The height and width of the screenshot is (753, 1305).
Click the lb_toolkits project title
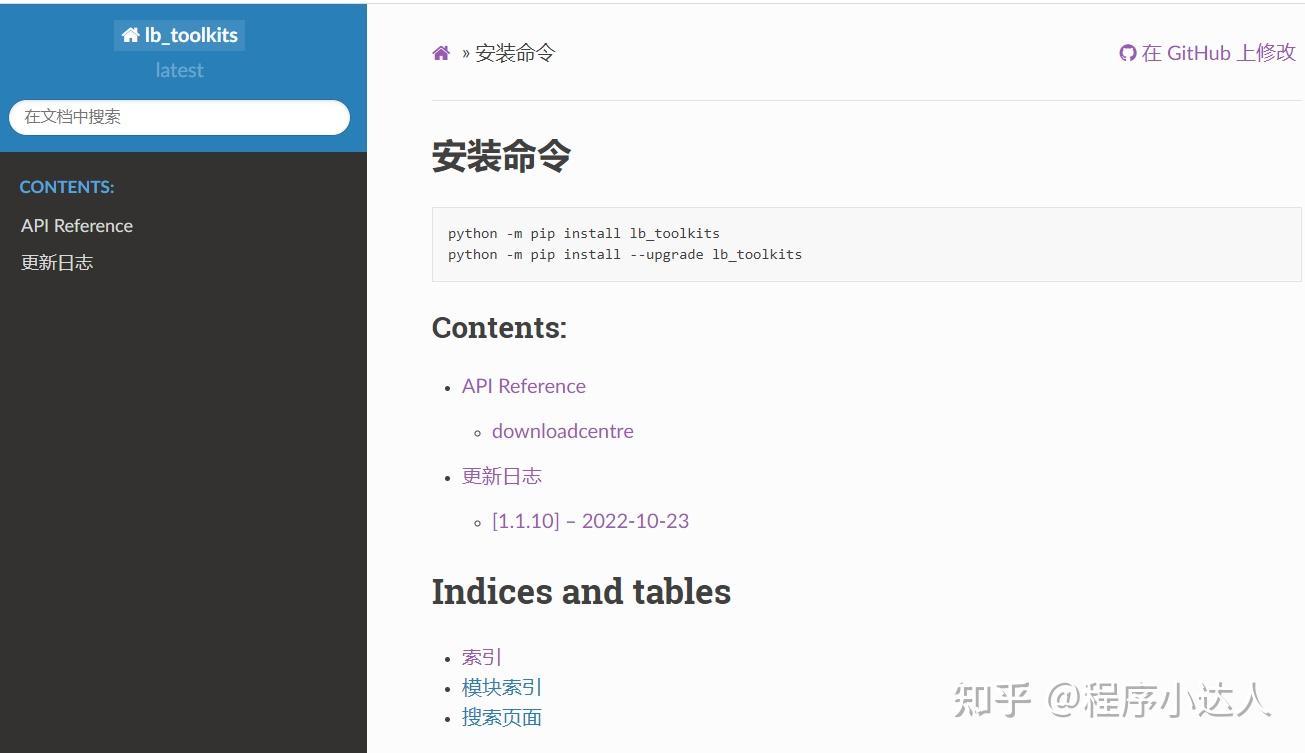click(190, 34)
